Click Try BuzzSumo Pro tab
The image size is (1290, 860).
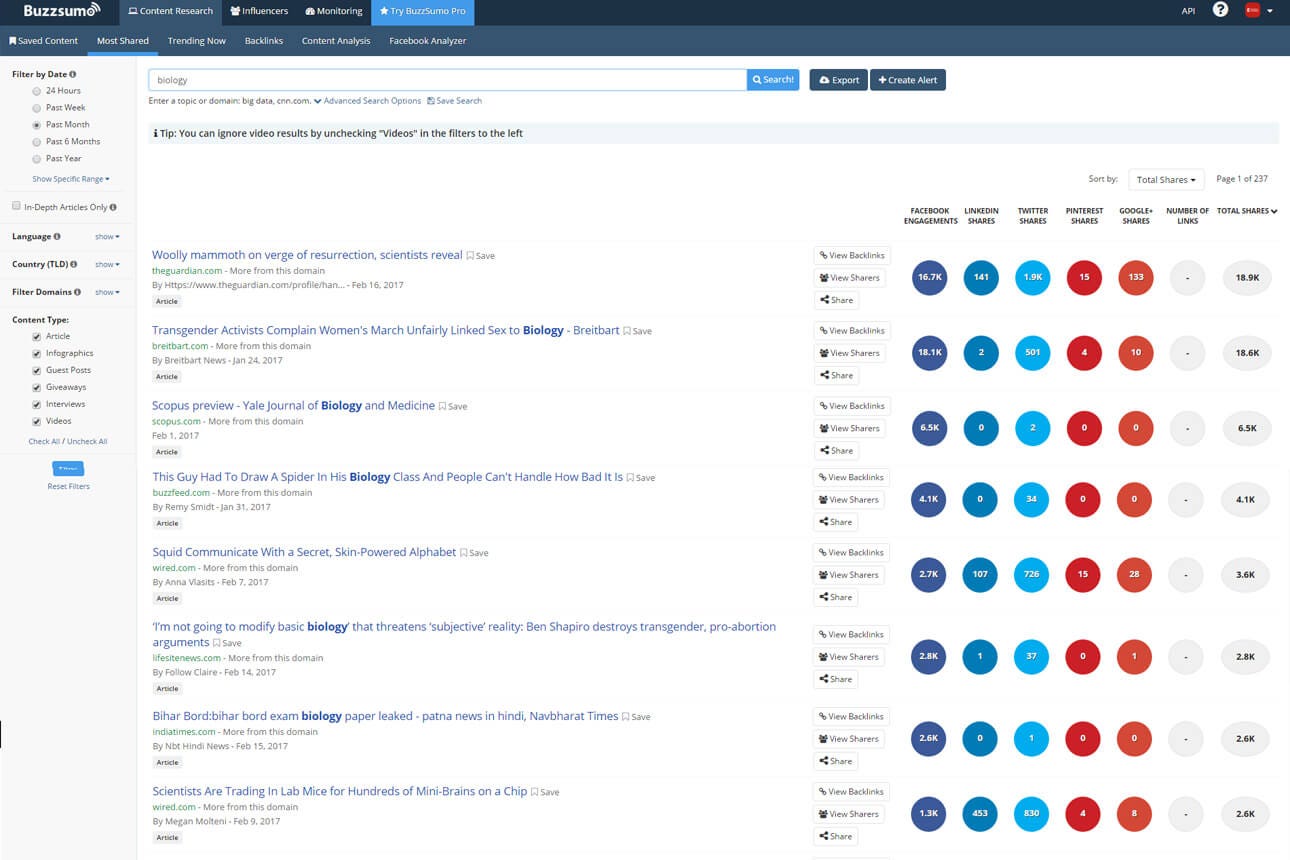click(x=421, y=11)
